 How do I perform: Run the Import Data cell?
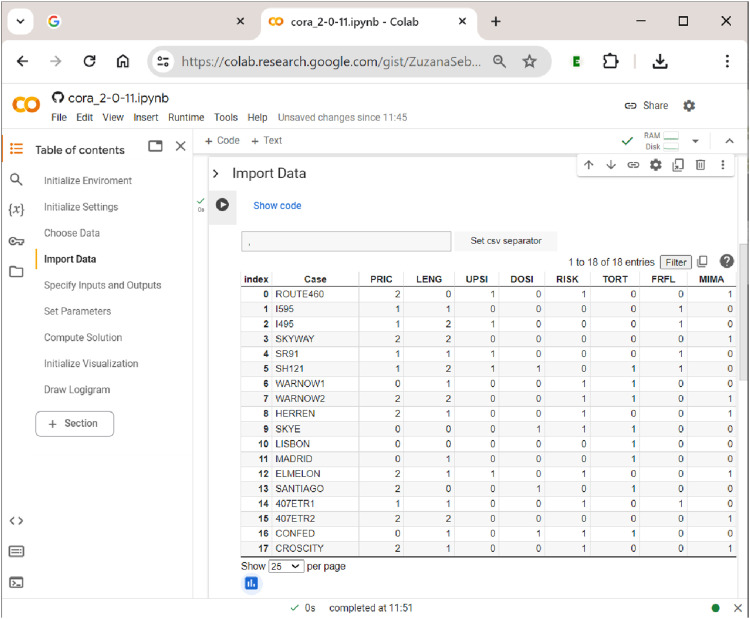pyautogui.click(x=222, y=205)
